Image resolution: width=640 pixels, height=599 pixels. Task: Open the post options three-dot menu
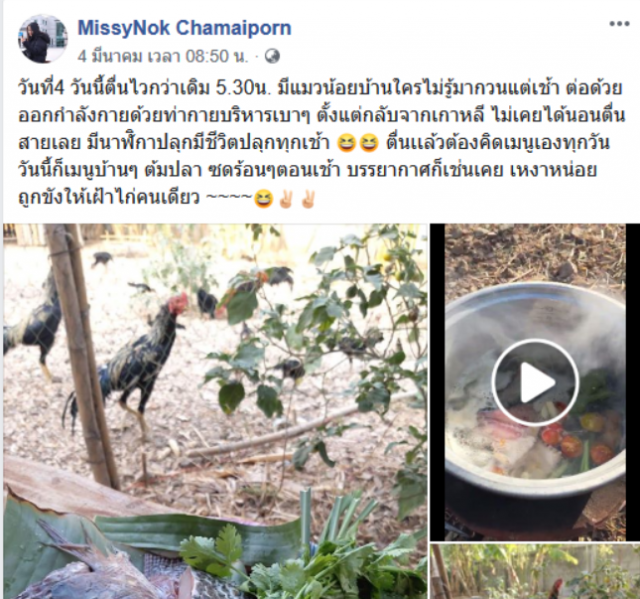coord(619,24)
